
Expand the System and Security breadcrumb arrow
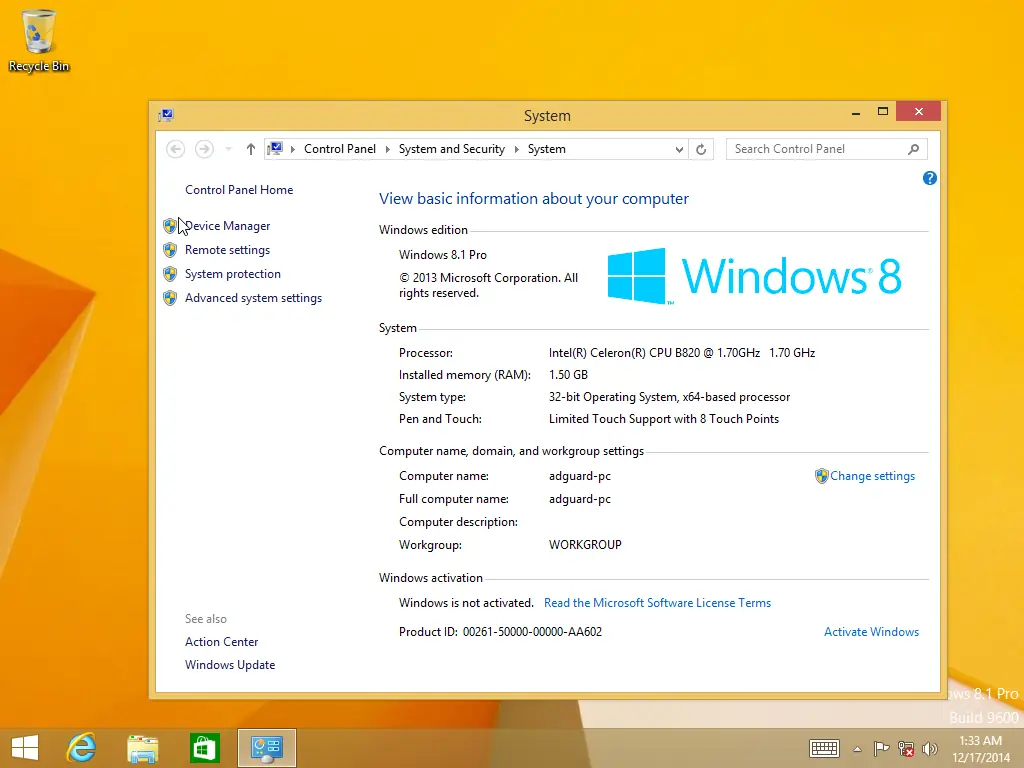pyautogui.click(x=518, y=148)
